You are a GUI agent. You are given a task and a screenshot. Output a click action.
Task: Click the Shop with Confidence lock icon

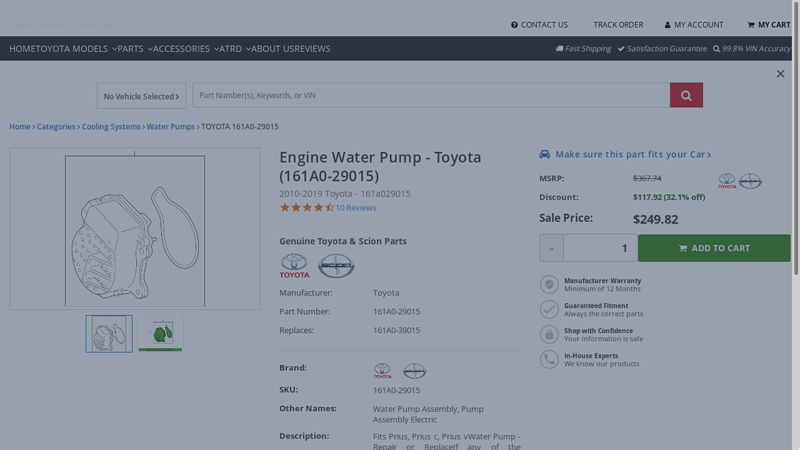point(549,334)
